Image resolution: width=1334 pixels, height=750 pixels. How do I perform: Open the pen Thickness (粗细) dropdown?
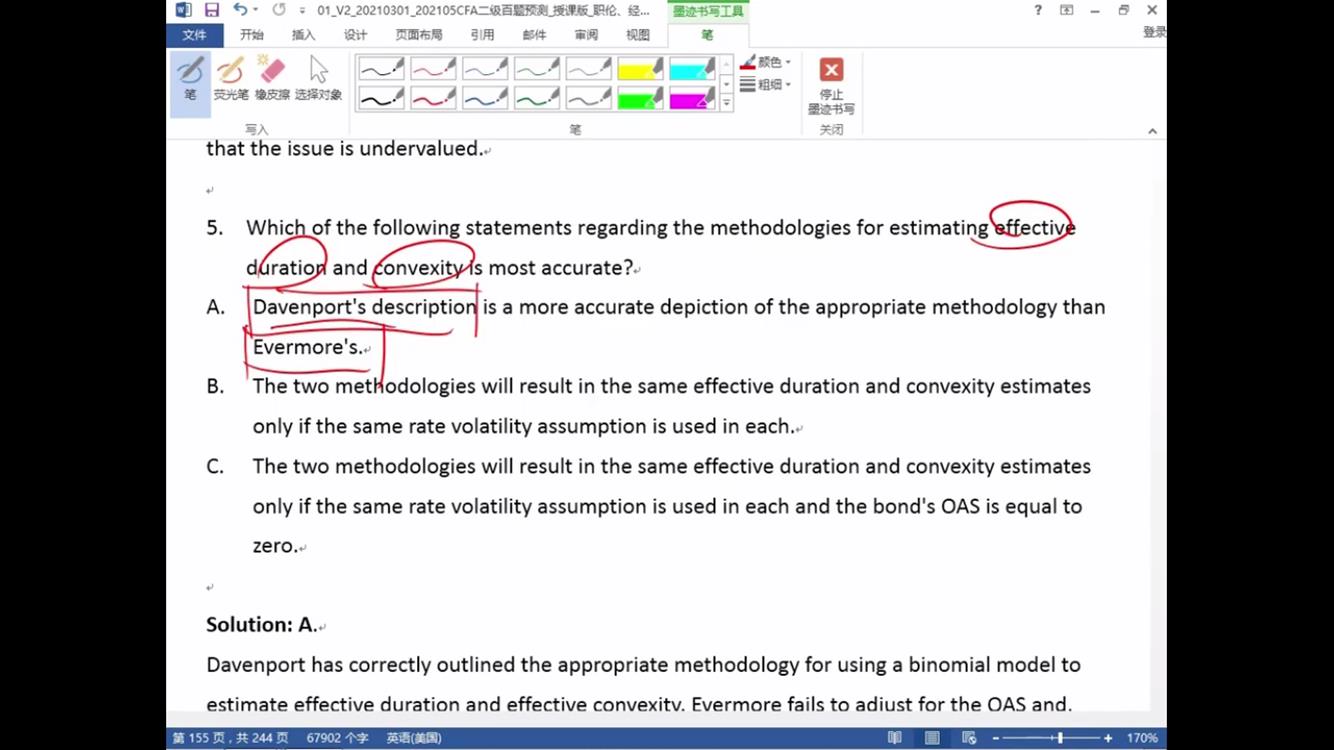766,85
